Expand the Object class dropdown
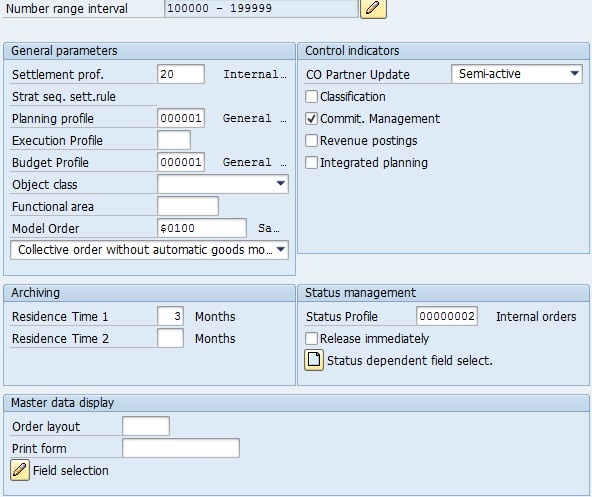Image resolution: width=592 pixels, height=497 pixels. coord(223,184)
